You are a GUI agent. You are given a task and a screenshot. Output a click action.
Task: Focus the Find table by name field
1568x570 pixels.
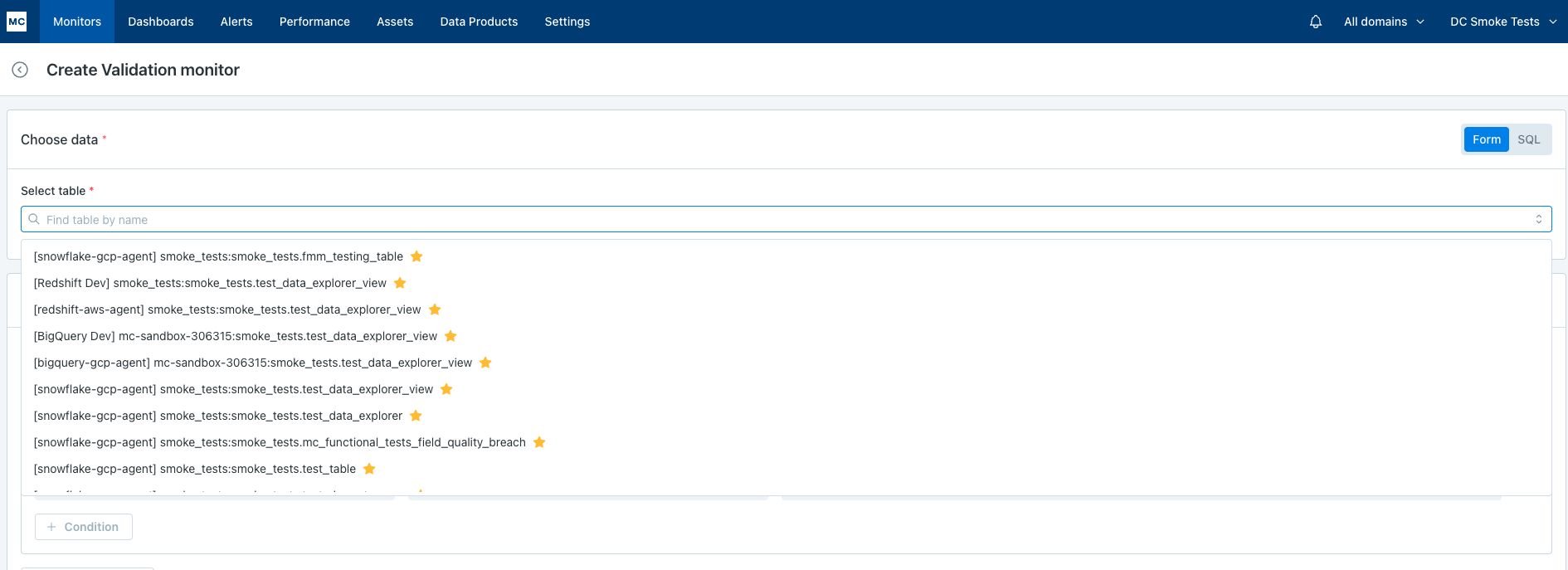(x=780, y=219)
